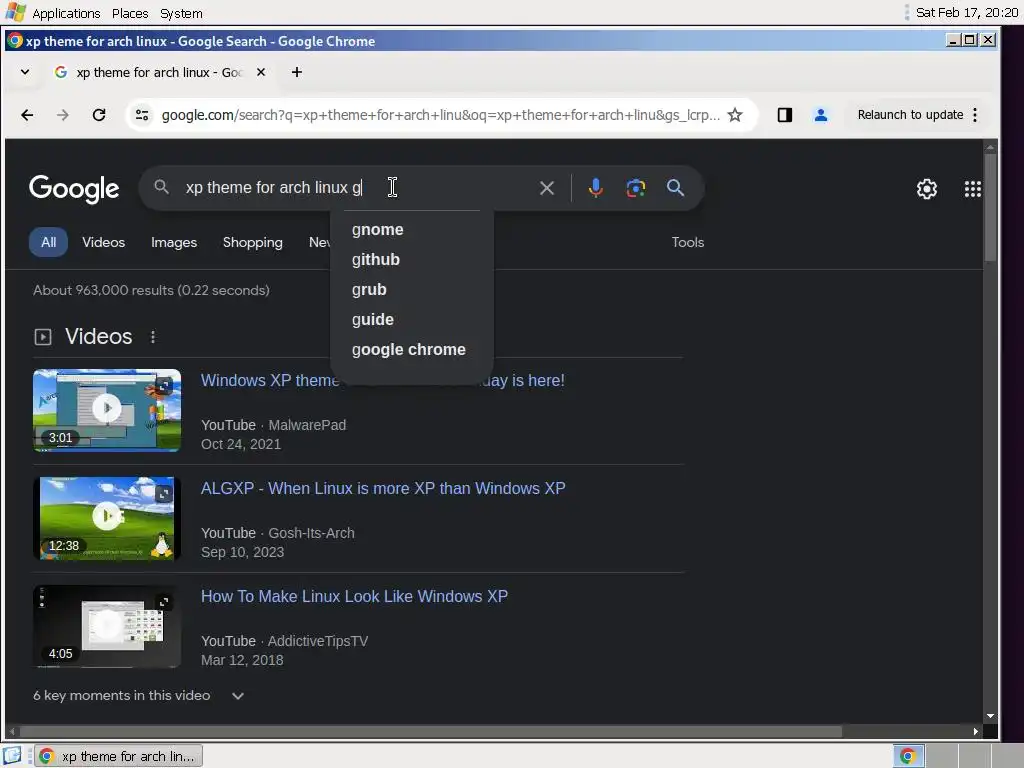Click the YouTube · Gosh-Its-Arch source text
This screenshot has height=768, width=1024.
[x=278, y=533]
